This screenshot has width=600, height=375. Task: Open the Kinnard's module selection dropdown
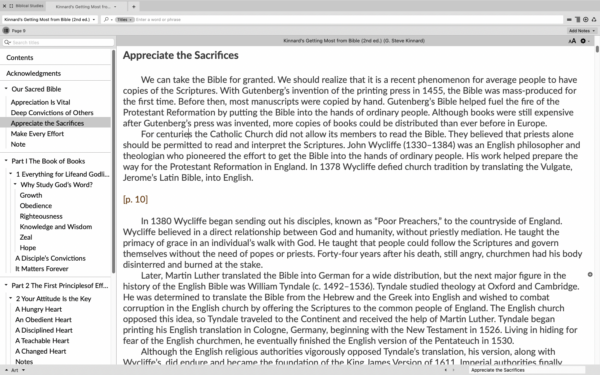tap(50, 20)
